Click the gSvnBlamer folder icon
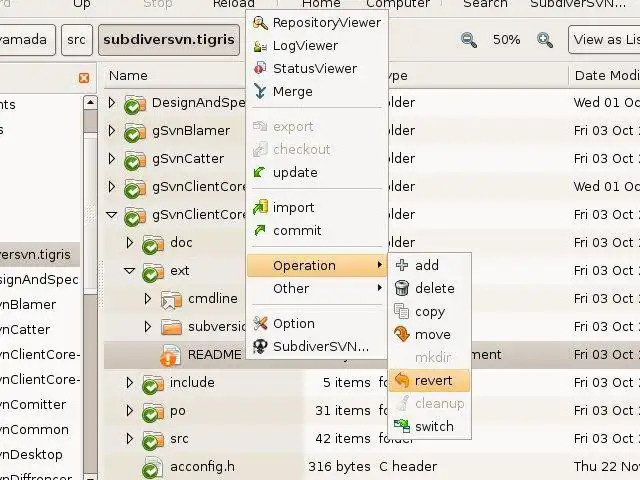The width and height of the screenshot is (640, 480). click(x=135, y=132)
